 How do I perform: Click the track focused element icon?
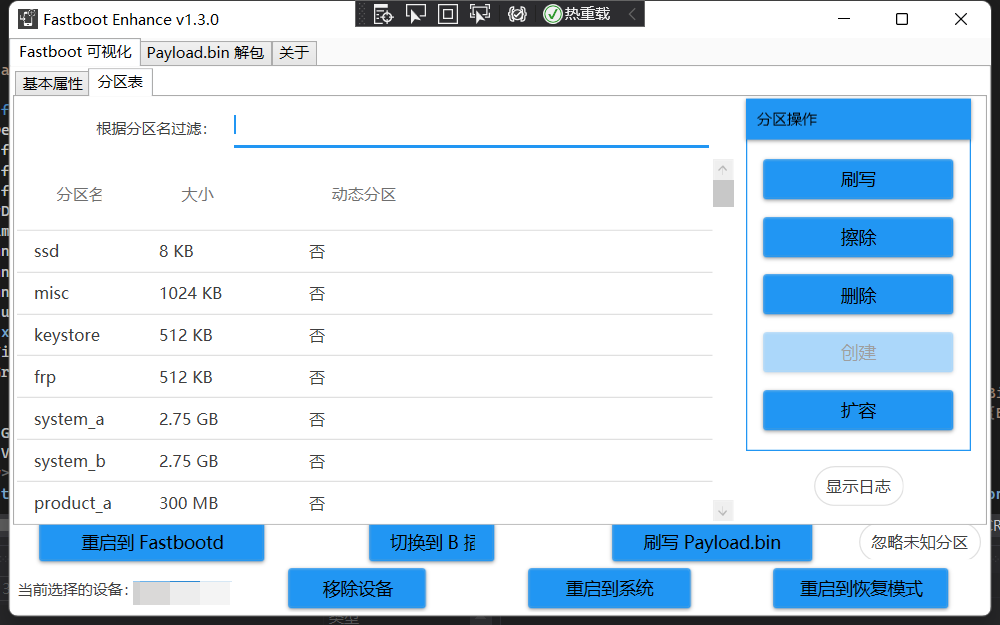480,14
